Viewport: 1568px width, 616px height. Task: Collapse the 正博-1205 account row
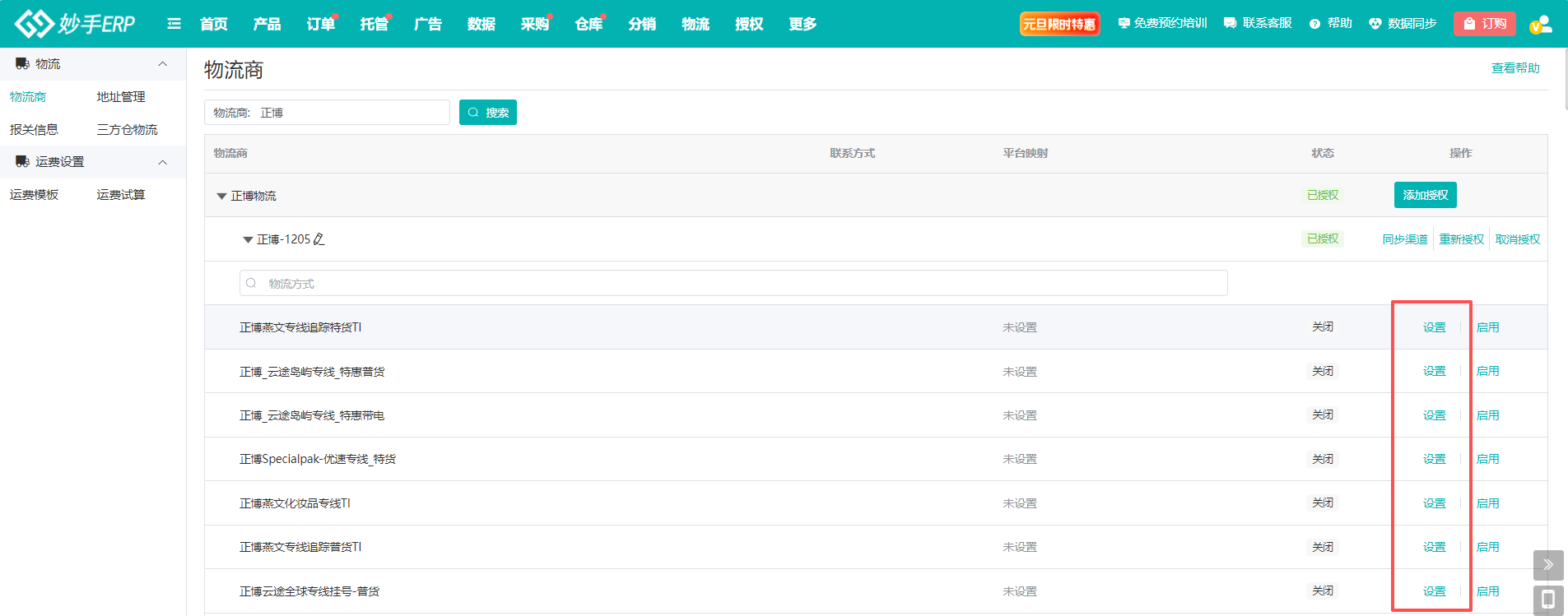click(x=248, y=240)
